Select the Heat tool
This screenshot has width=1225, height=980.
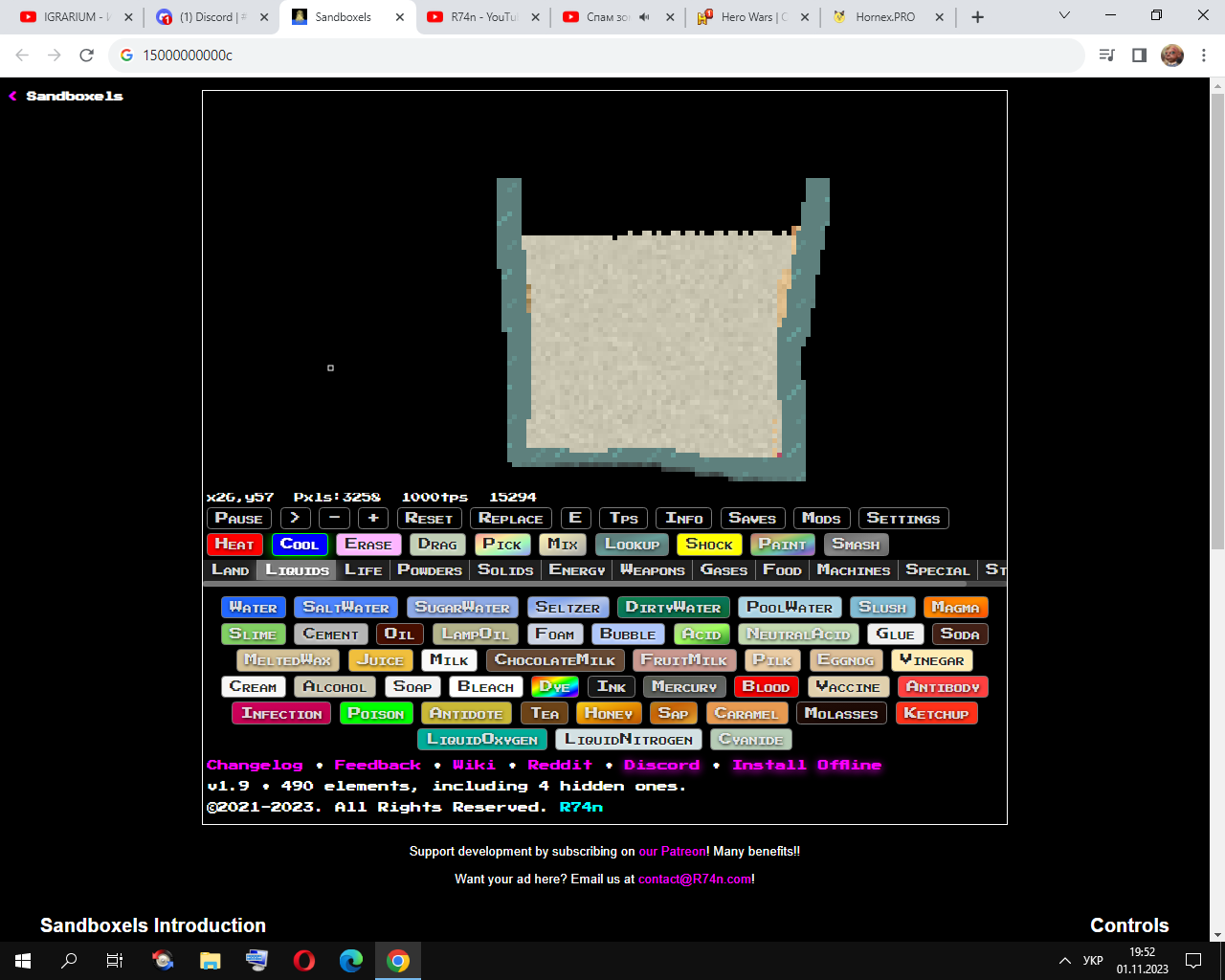[234, 545]
